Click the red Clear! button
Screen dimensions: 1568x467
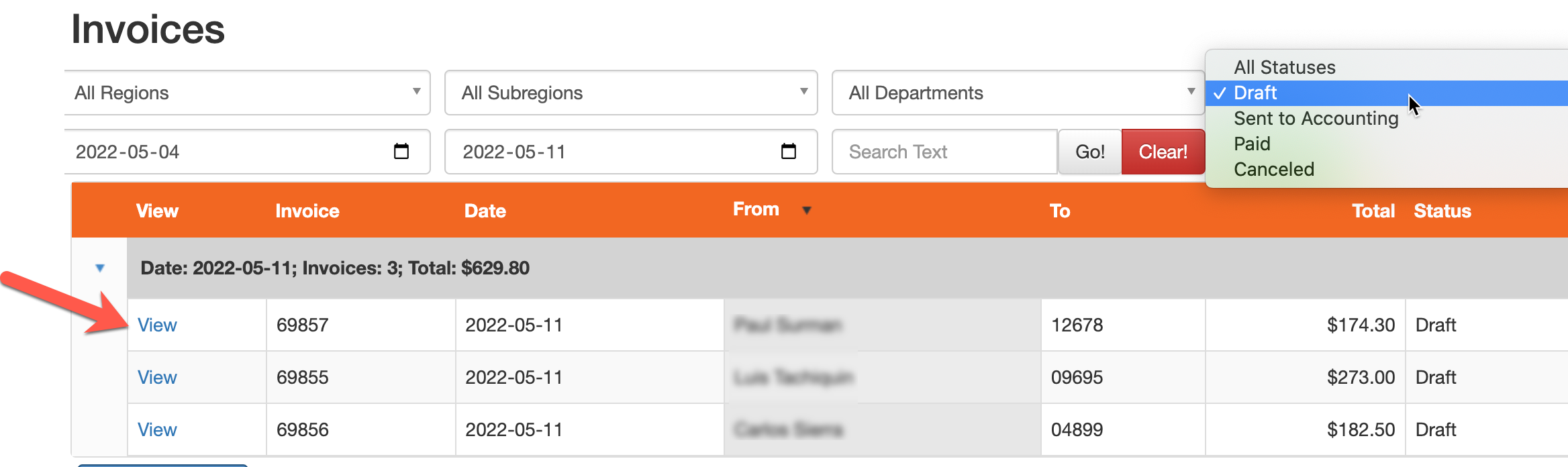tap(1163, 152)
